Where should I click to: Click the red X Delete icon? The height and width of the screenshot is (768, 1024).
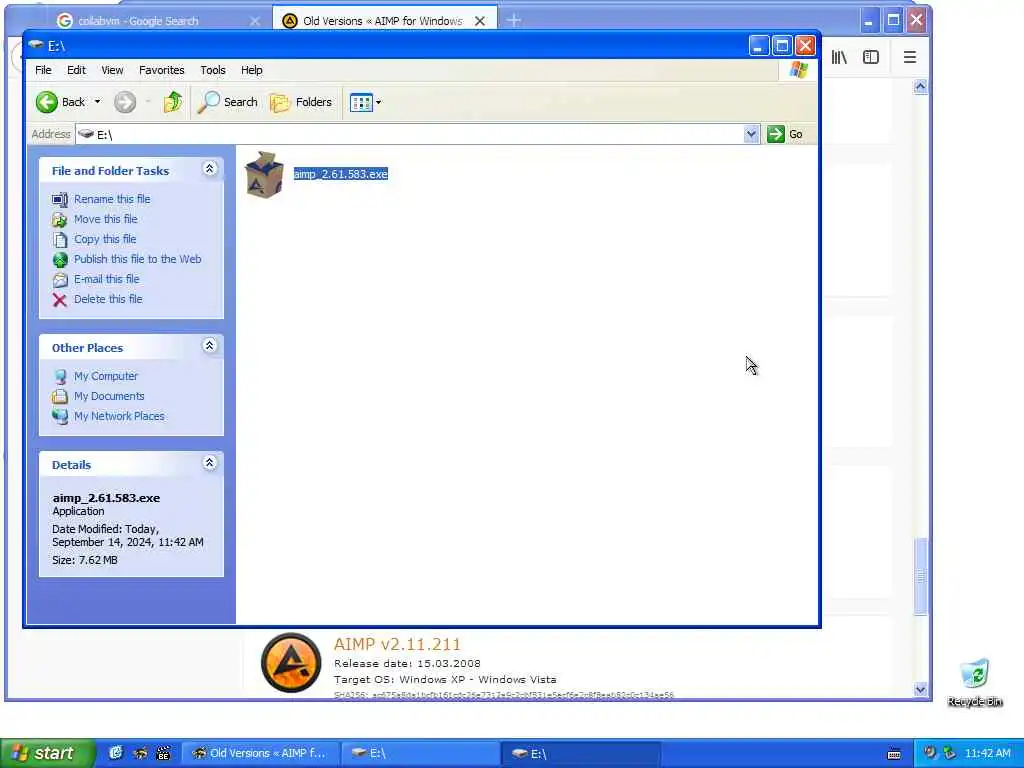[59, 300]
